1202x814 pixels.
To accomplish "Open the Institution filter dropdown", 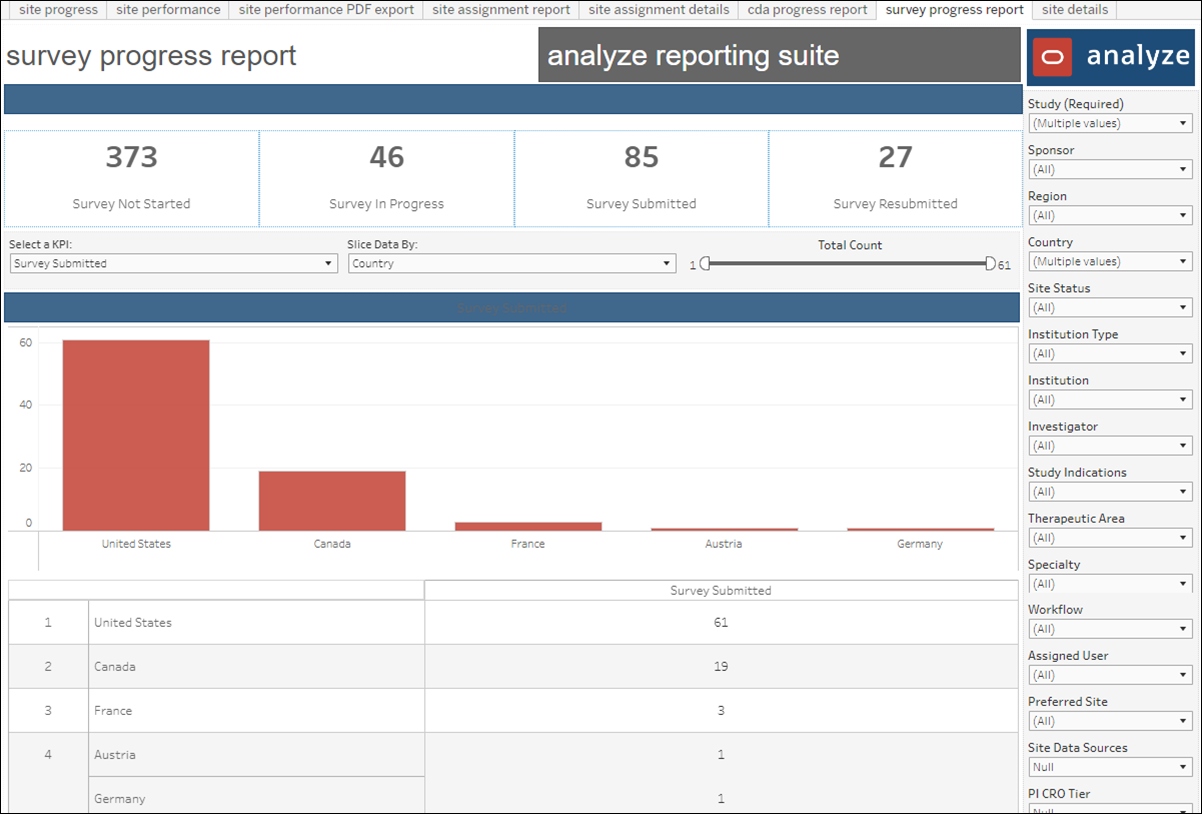I will point(1110,399).
